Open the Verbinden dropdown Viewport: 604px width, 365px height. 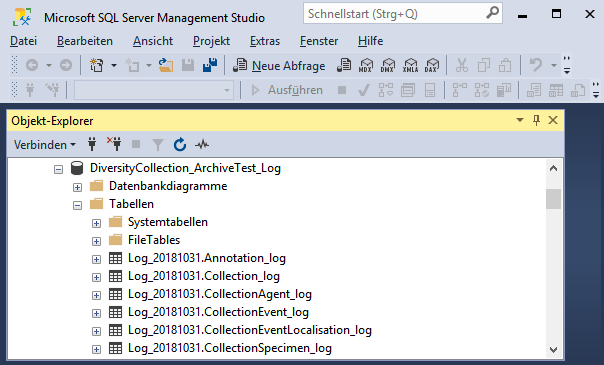(45, 145)
